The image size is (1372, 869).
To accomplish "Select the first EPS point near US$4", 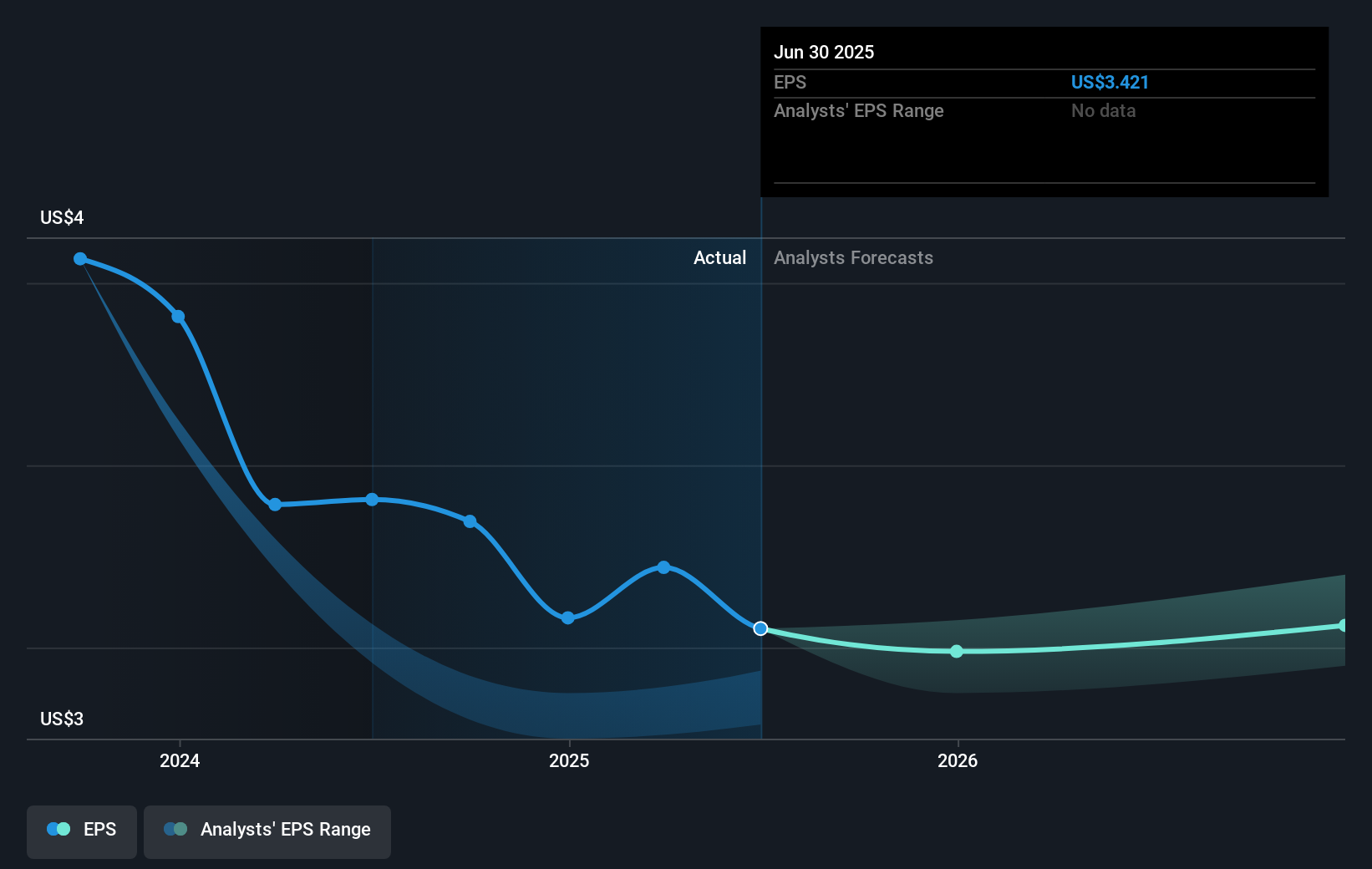I will point(80,259).
